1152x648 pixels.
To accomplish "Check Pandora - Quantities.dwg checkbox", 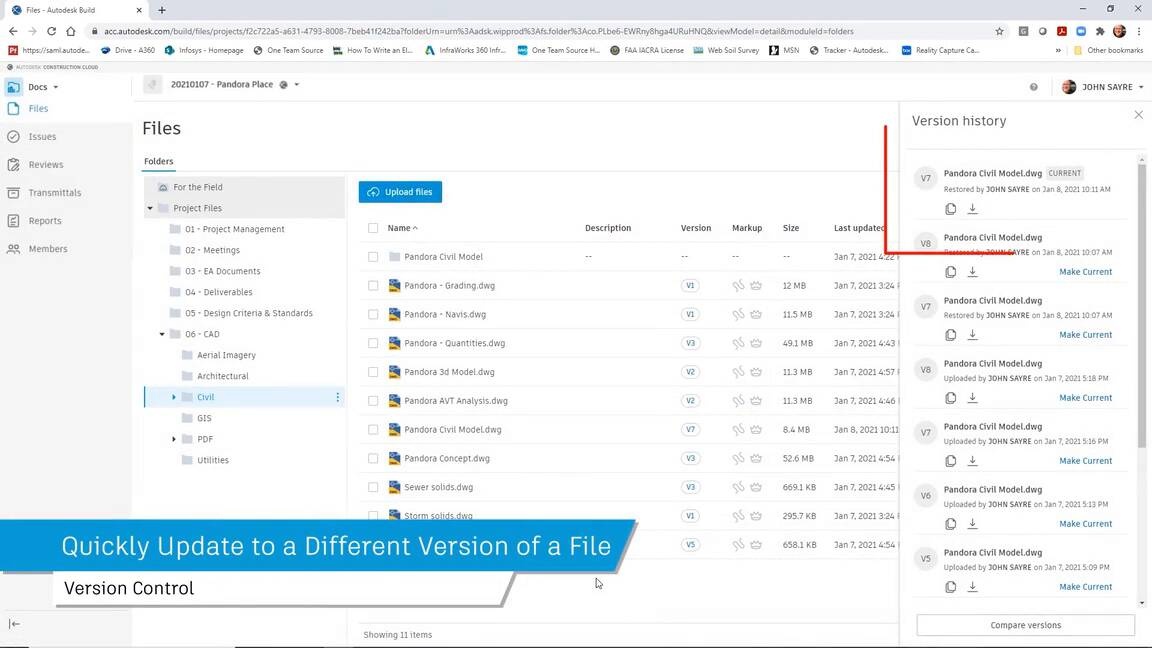I will point(373,343).
